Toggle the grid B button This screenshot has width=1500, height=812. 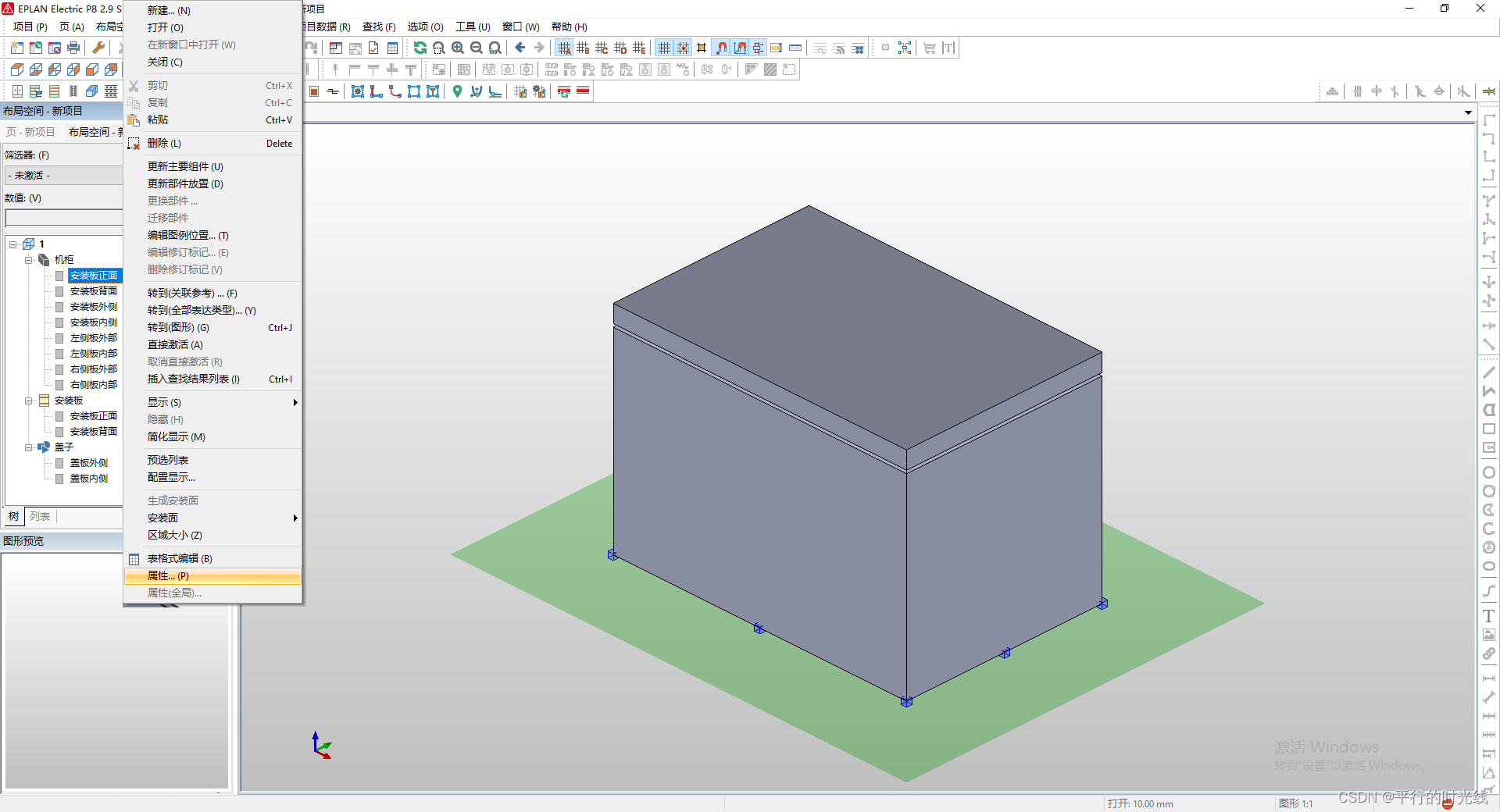pyautogui.click(x=583, y=48)
